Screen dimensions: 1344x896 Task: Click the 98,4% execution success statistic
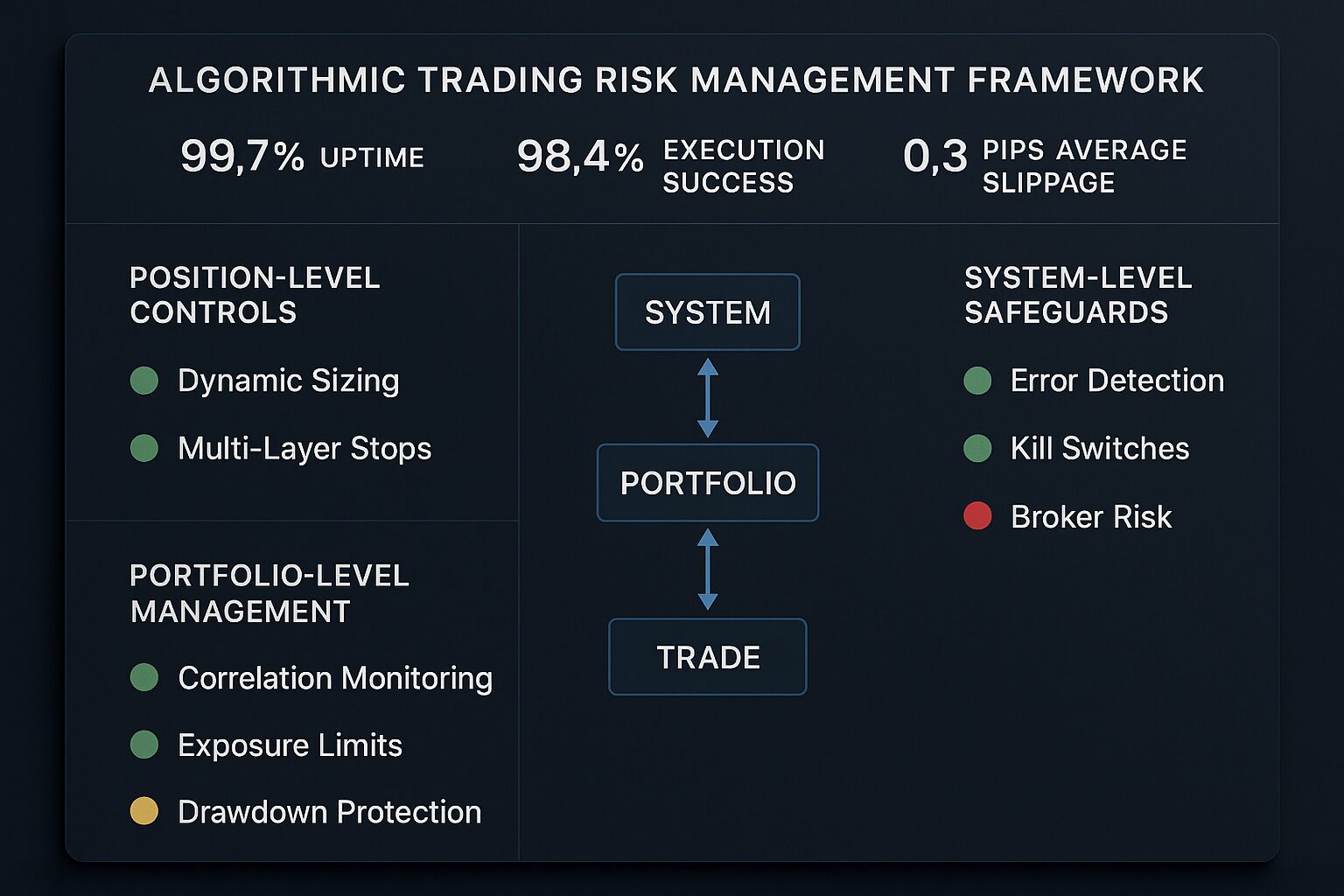tap(670, 165)
